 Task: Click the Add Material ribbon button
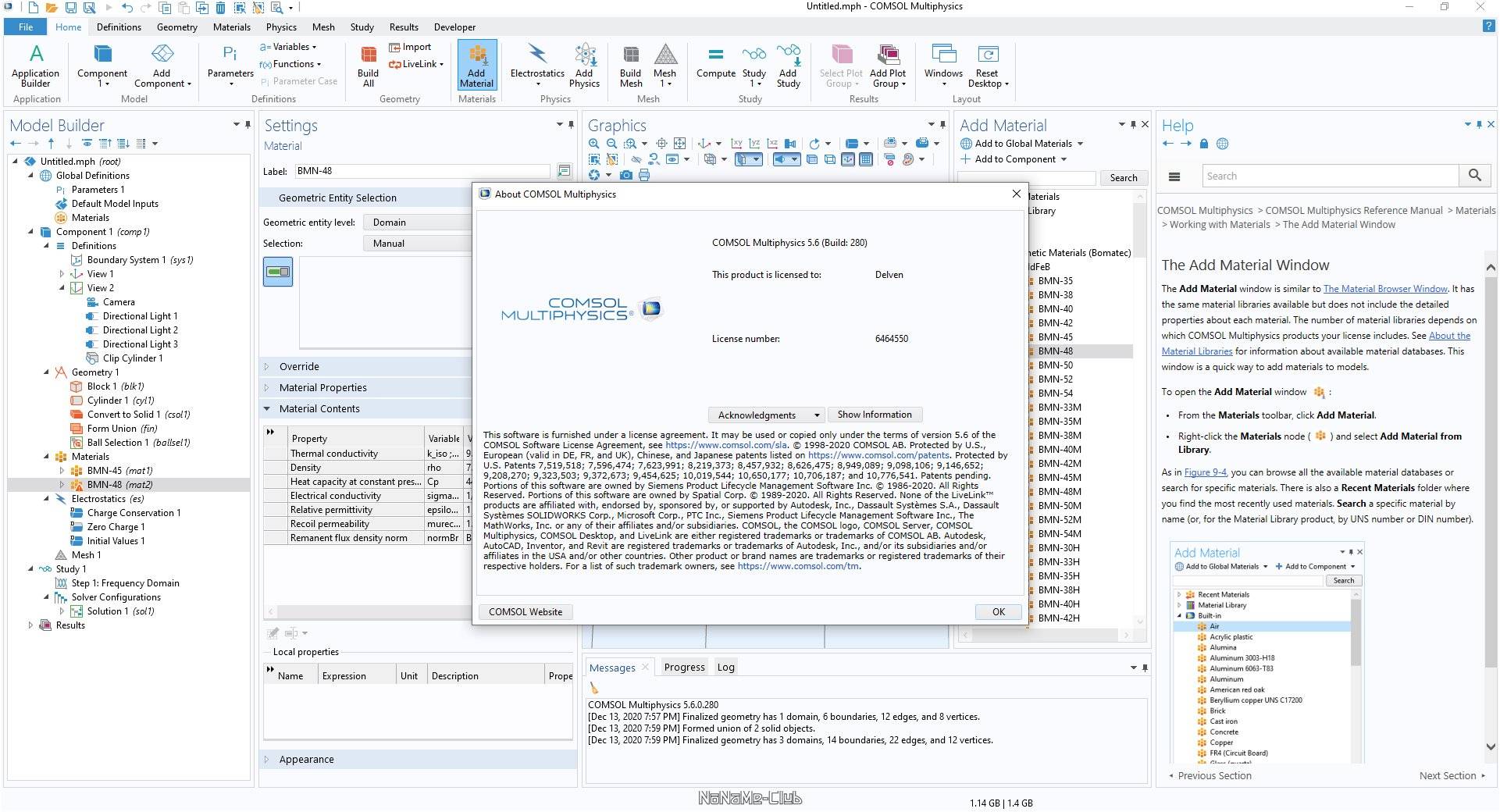[x=476, y=66]
